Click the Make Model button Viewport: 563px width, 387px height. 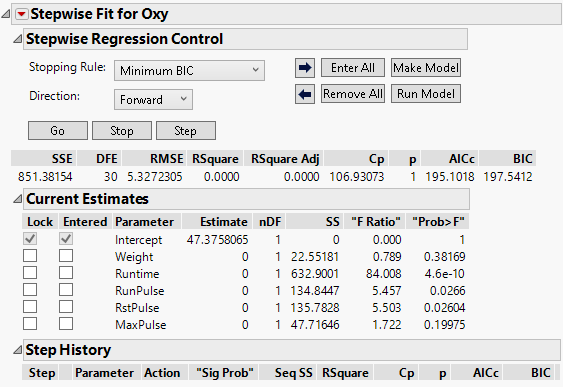click(426, 68)
